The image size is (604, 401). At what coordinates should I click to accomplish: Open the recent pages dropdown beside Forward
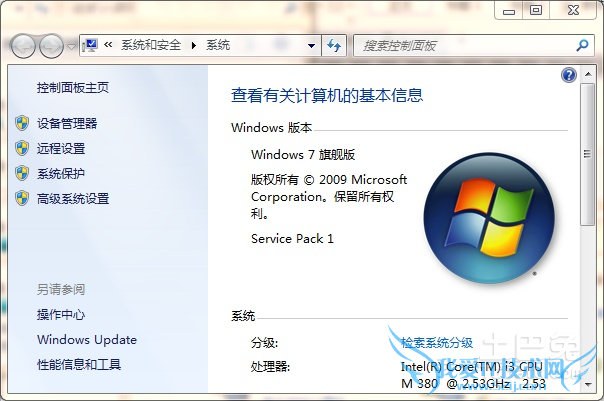(72, 46)
